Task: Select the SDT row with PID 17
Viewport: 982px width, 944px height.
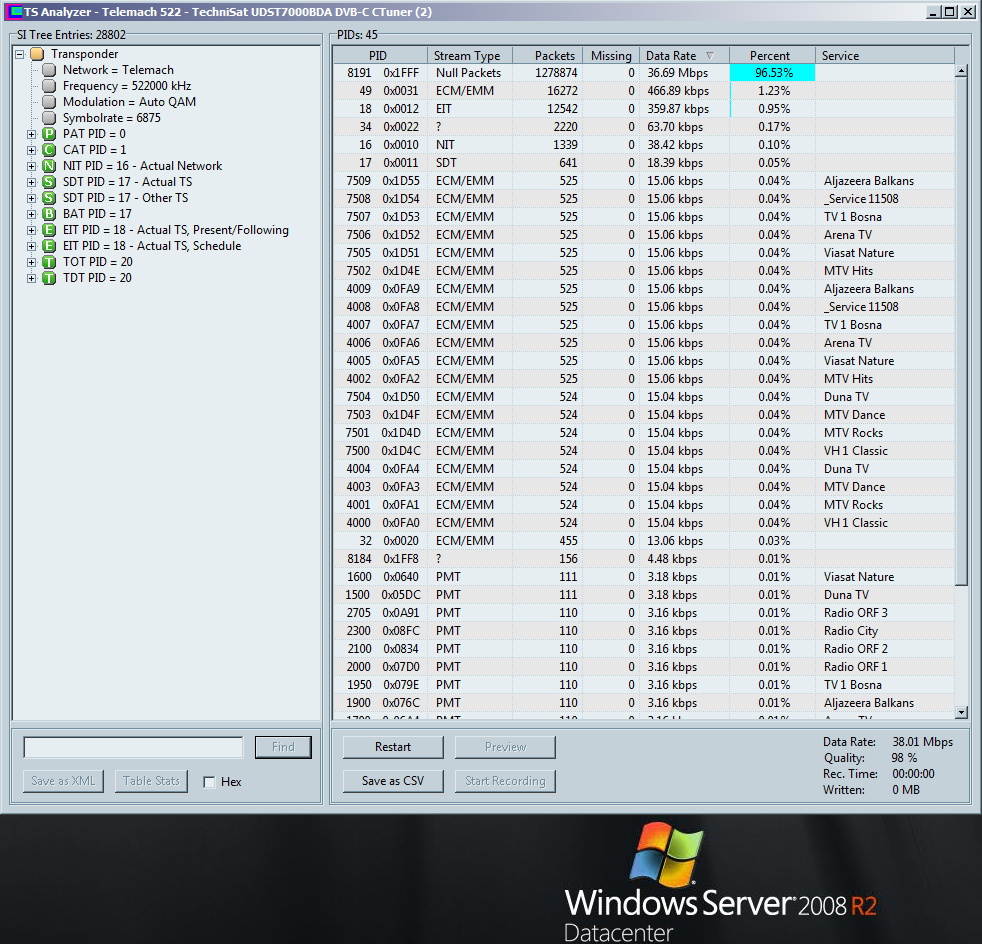Action: (x=644, y=163)
